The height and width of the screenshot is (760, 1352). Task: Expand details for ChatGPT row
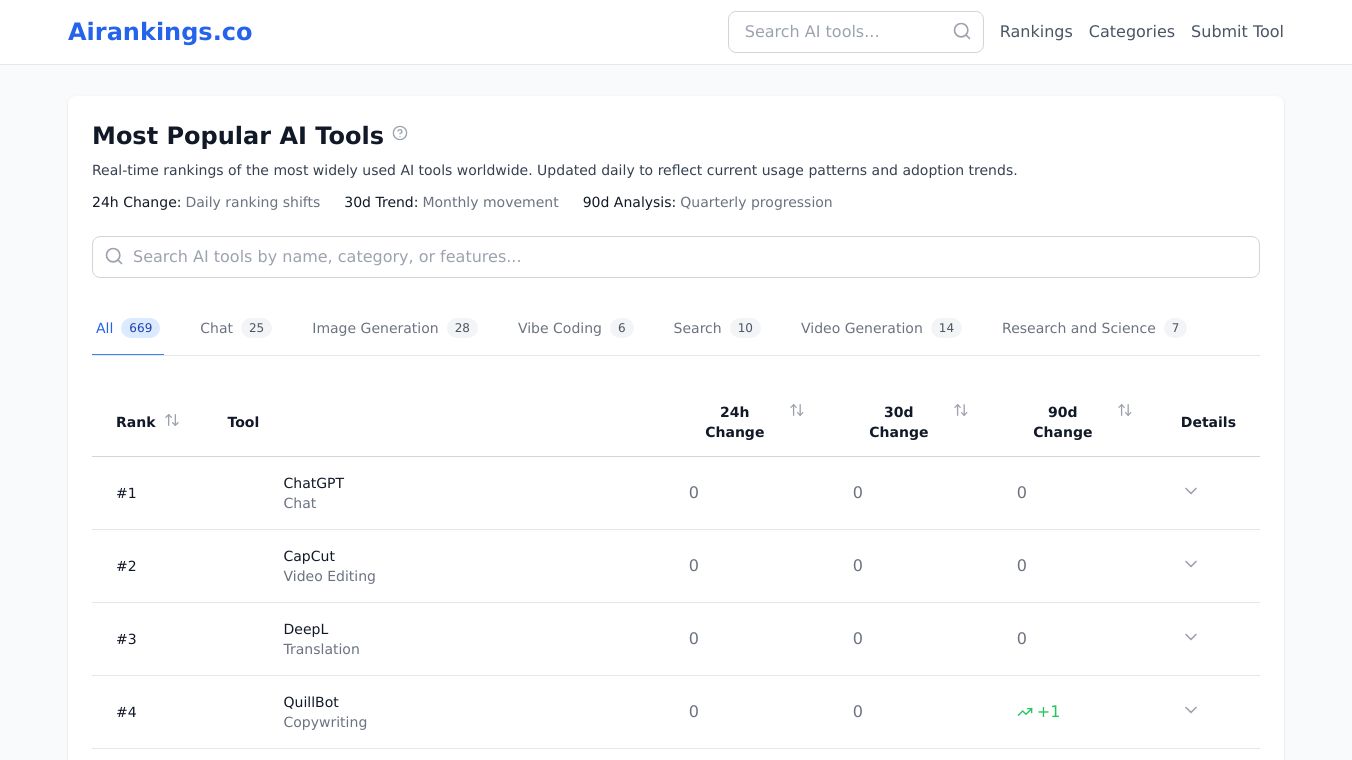pos(1190,492)
